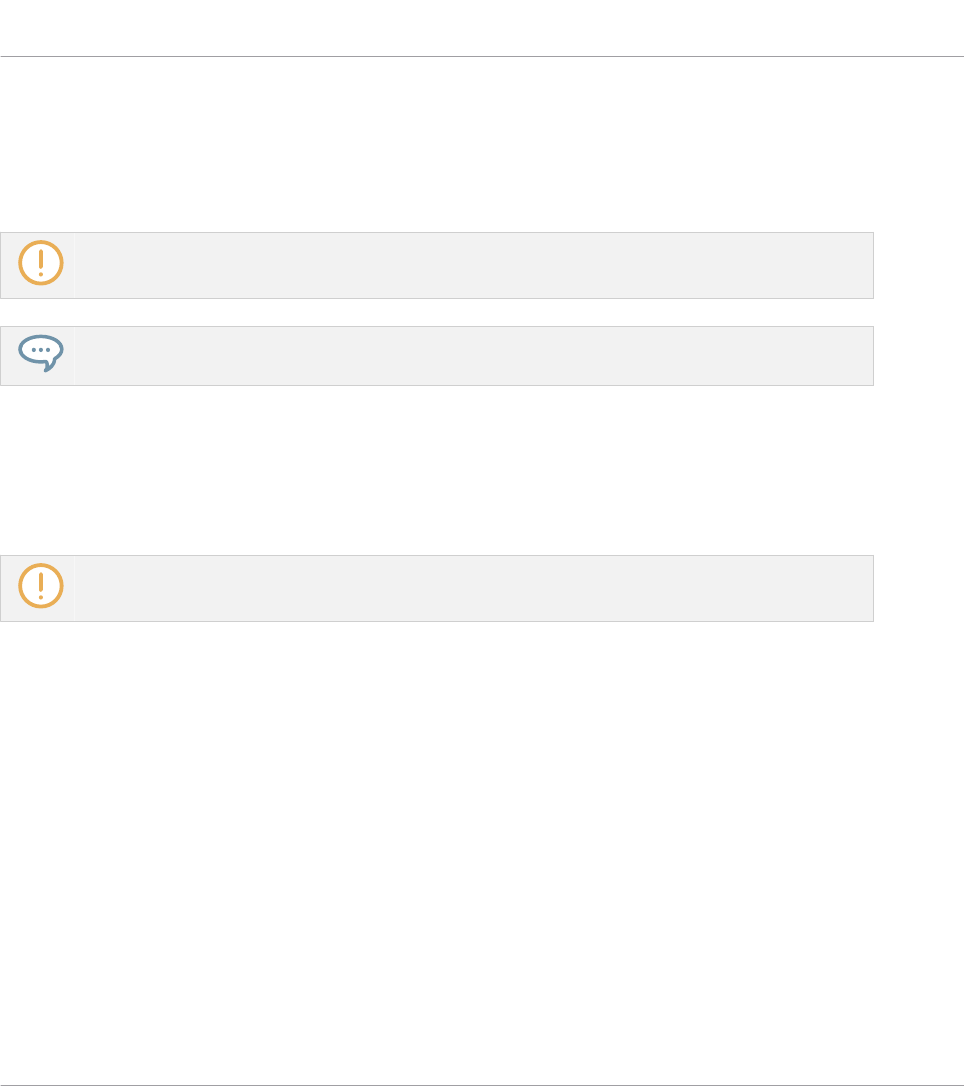The image size is (965, 1086).
Task: Click the right end of the top warning box
Action: click(x=866, y=266)
